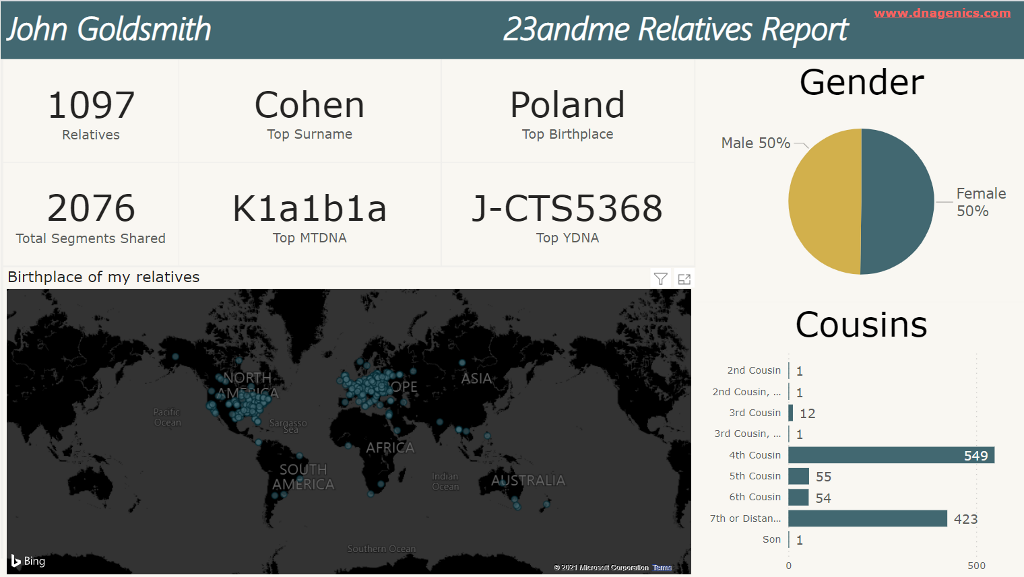
Task: Select the 6th Cousin bar
Action: point(798,497)
